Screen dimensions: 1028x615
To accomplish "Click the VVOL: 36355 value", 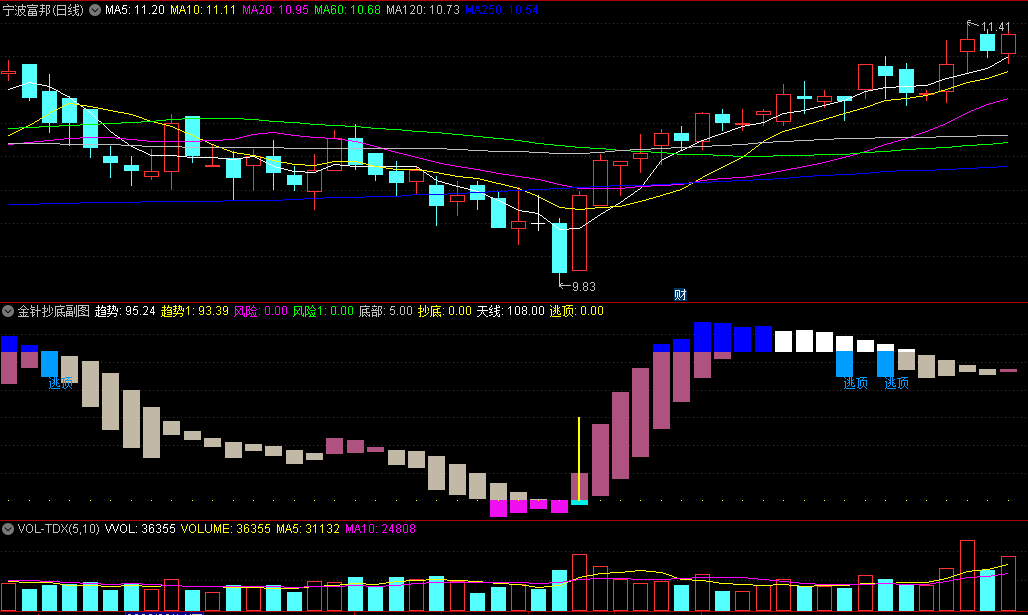I will pyautogui.click(x=140, y=528).
